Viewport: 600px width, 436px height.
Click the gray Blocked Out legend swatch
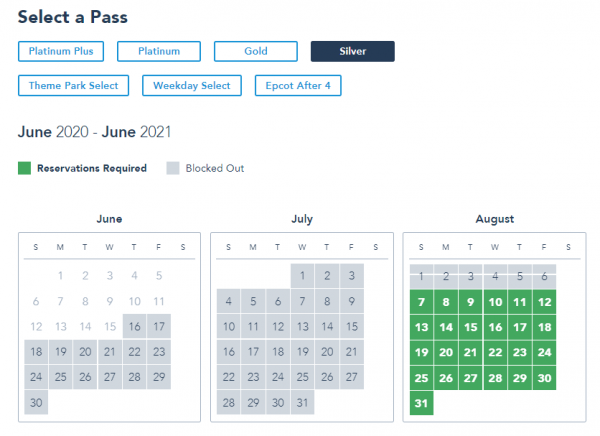click(173, 168)
